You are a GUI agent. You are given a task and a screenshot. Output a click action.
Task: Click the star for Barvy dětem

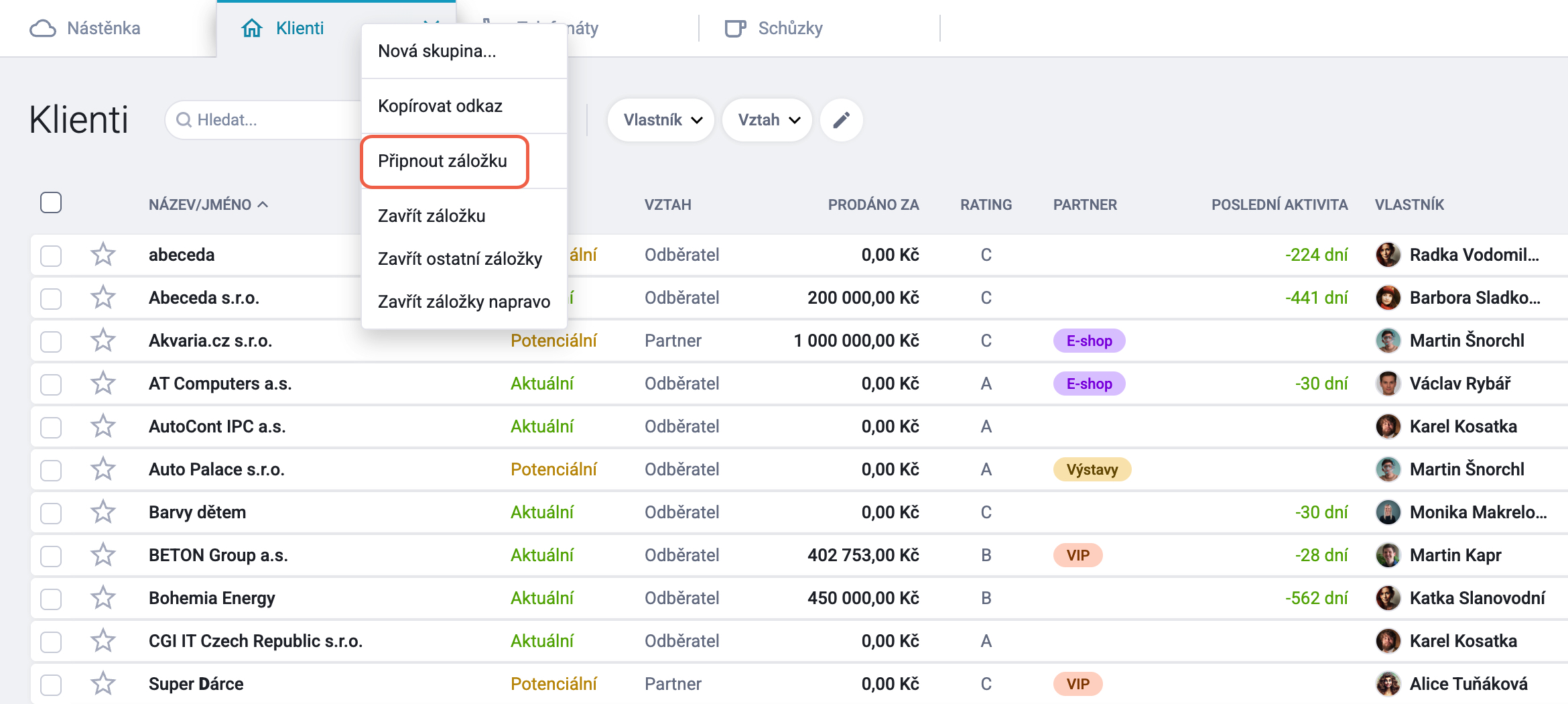coord(103,512)
